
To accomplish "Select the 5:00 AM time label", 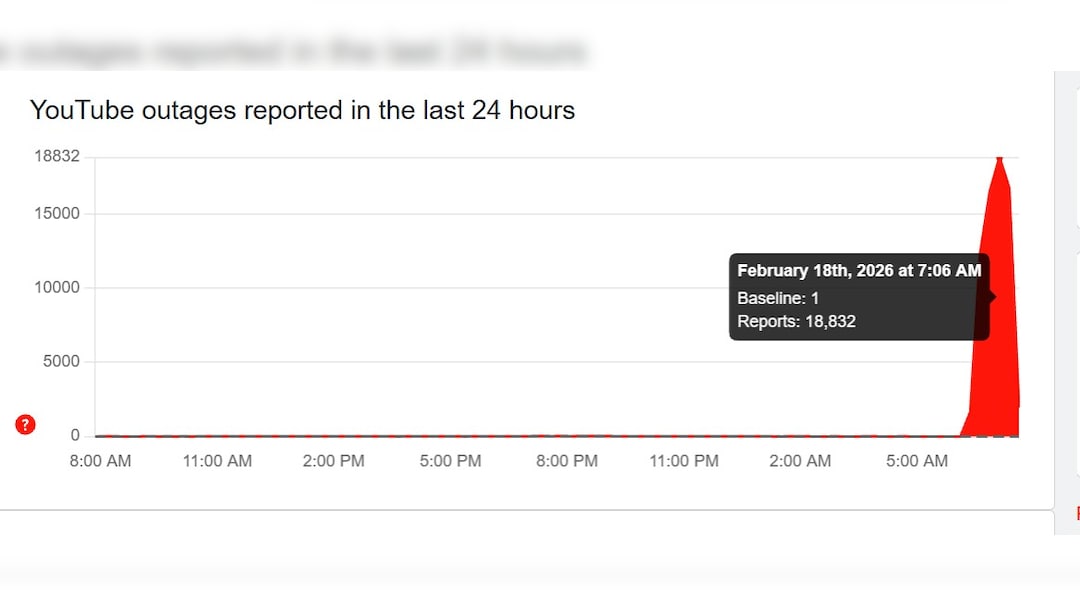I will click(917, 461).
